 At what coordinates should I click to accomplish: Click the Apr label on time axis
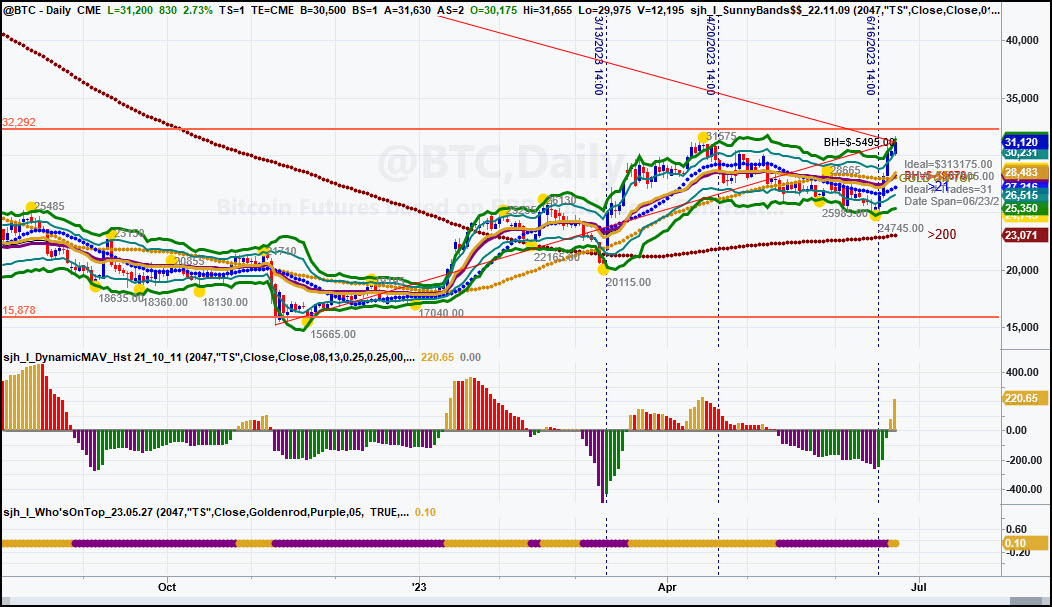coord(667,588)
